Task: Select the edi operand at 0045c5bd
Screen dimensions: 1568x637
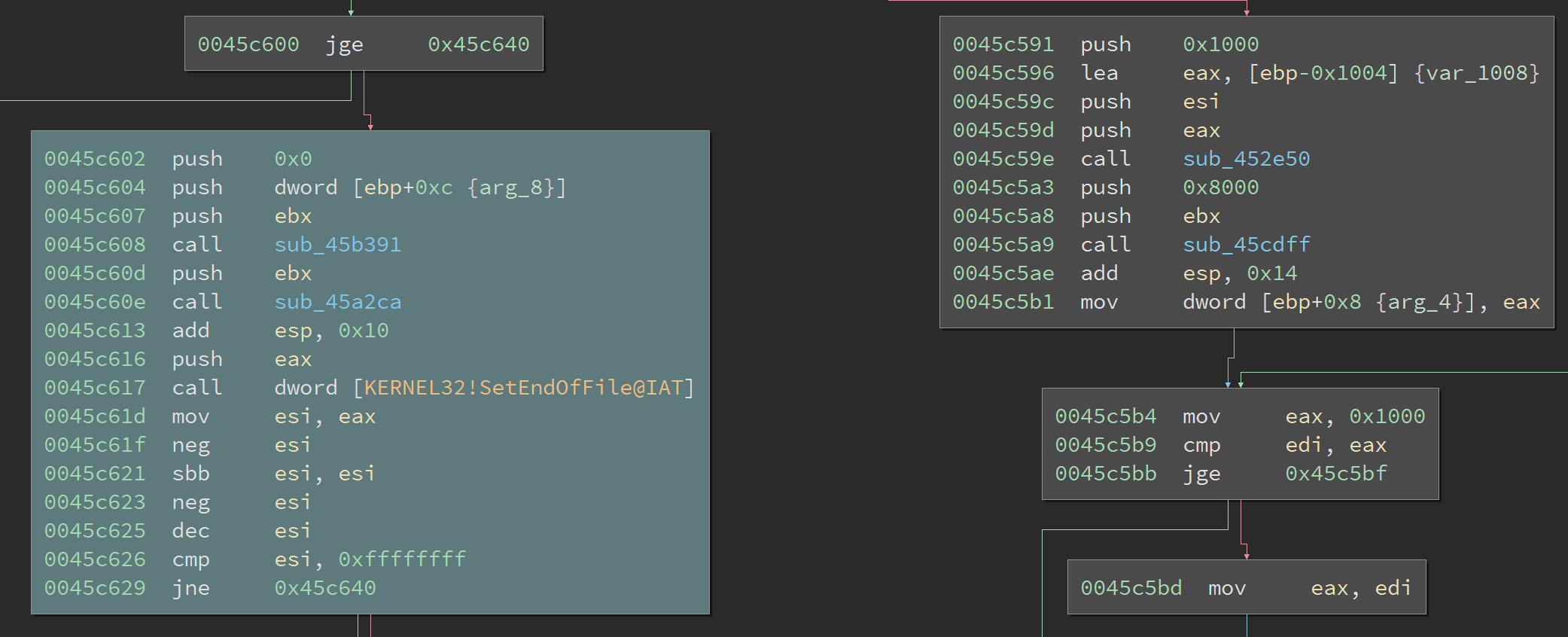Action: pos(1393,588)
